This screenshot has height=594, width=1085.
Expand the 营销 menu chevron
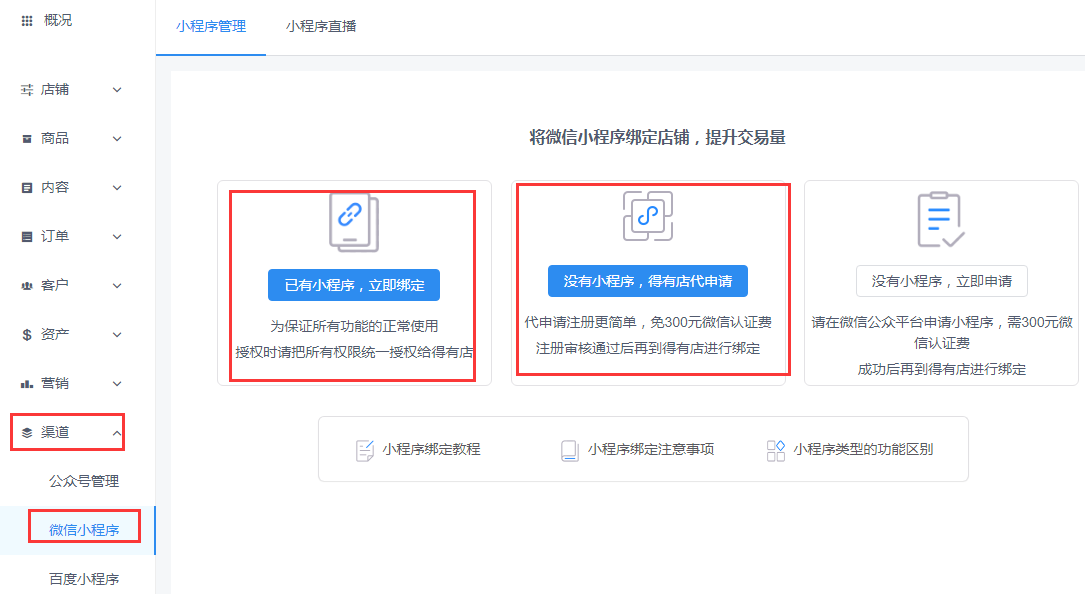[x=117, y=384]
